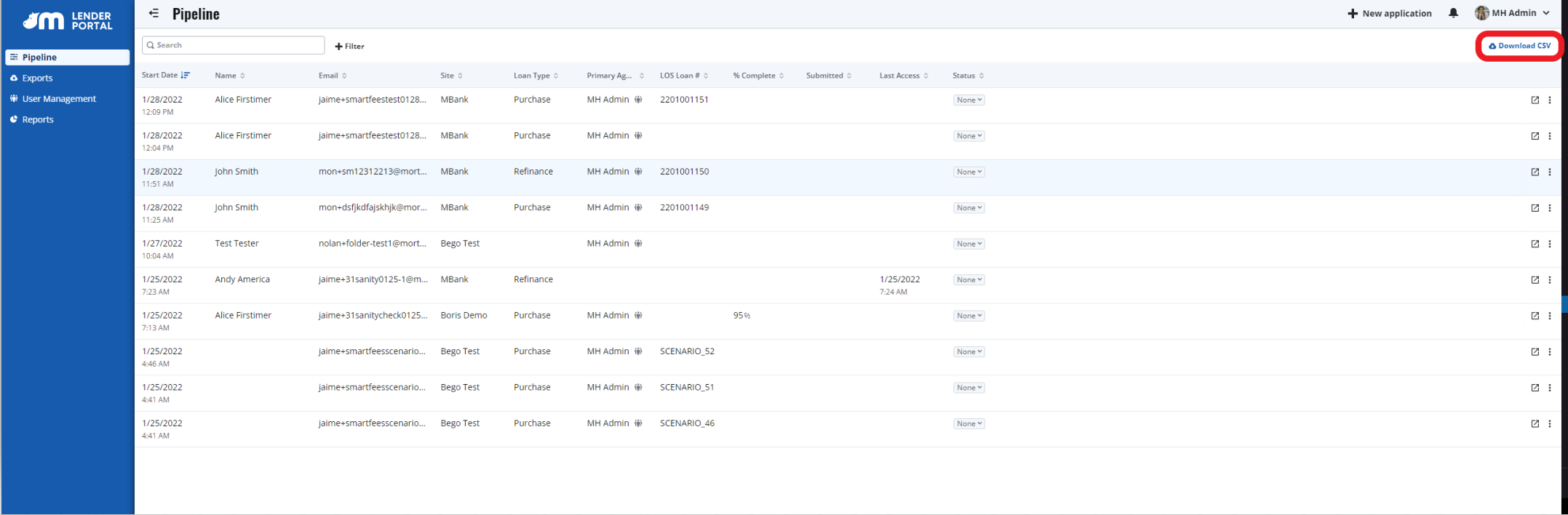Open status dropdown for loan 2201001149
This screenshot has width=1568, height=515.
point(969,208)
